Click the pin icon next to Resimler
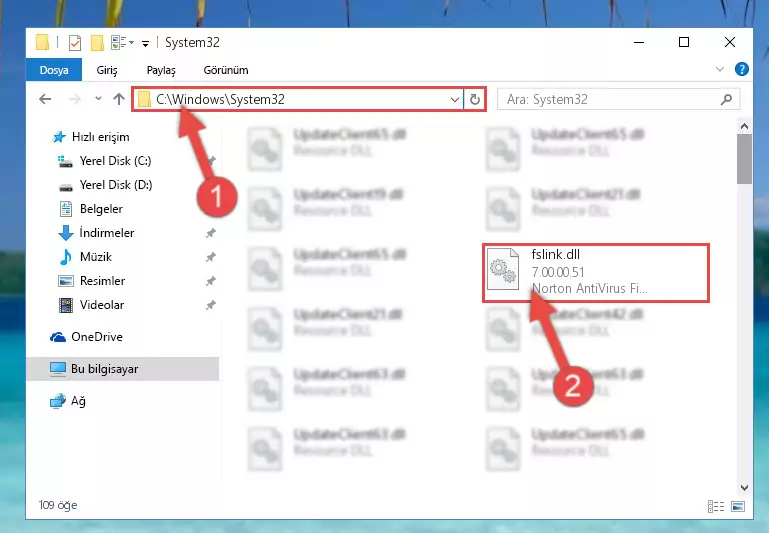 (210, 281)
